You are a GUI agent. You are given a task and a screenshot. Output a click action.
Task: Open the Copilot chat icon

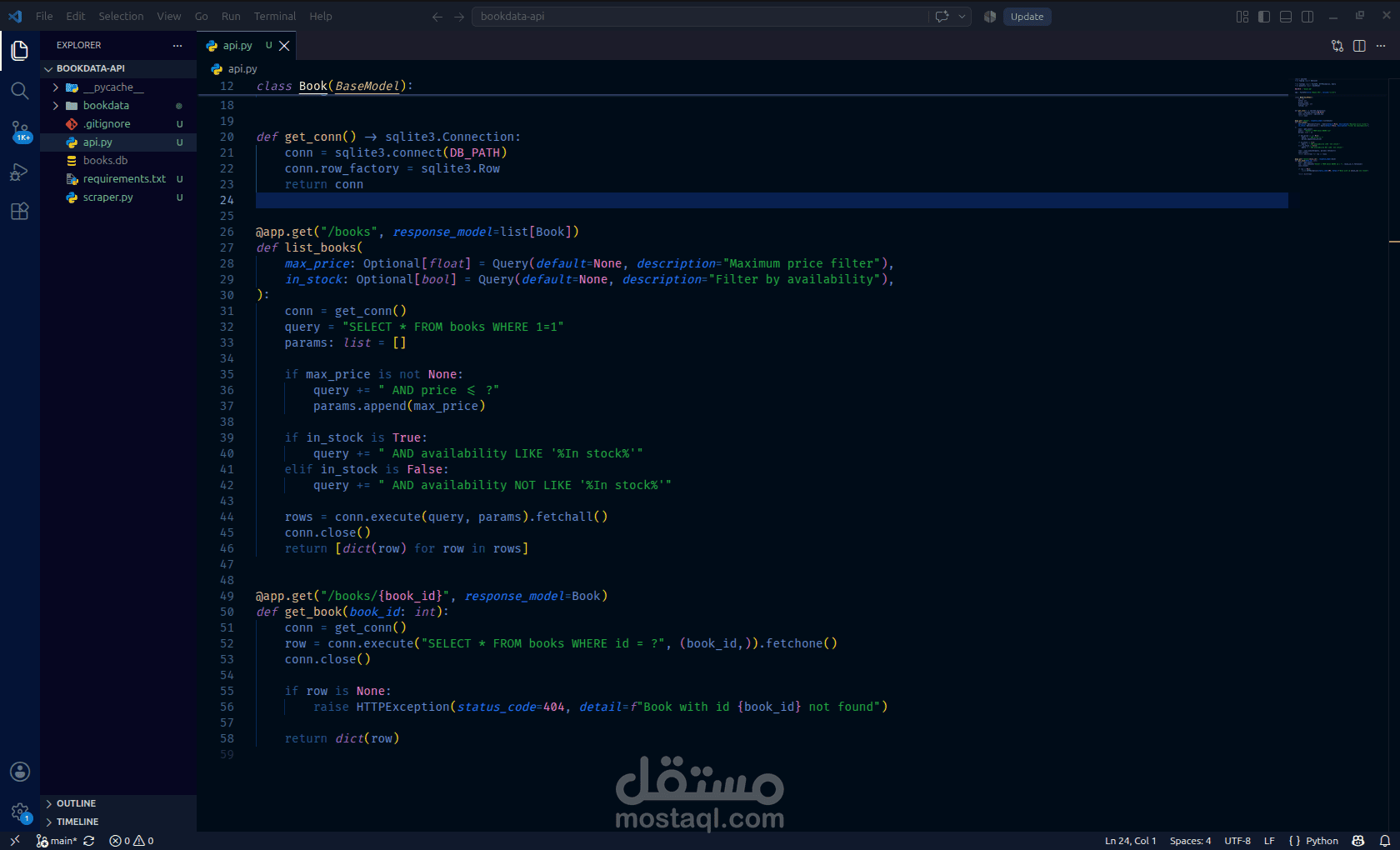click(942, 17)
